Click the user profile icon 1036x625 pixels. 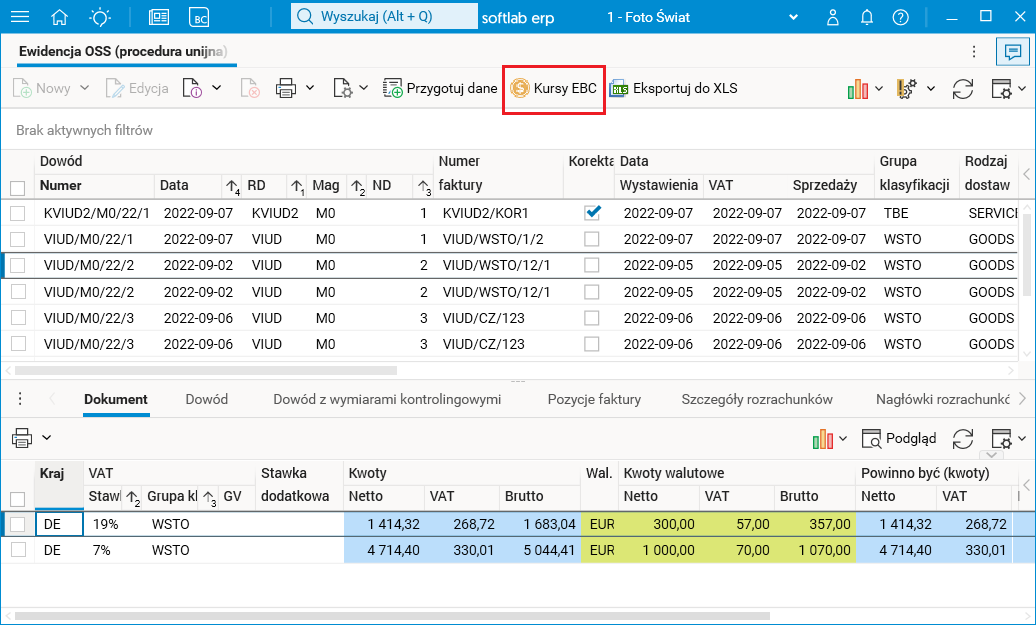pos(833,17)
